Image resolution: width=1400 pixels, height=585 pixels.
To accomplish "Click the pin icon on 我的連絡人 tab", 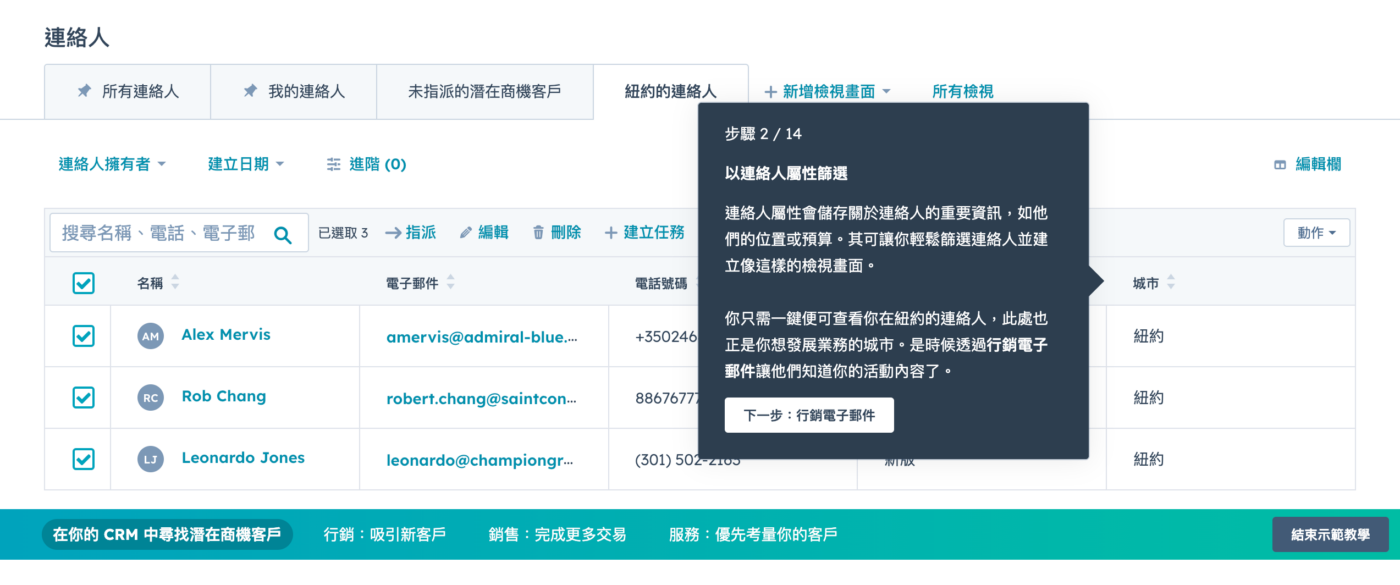I will [x=250, y=91].
